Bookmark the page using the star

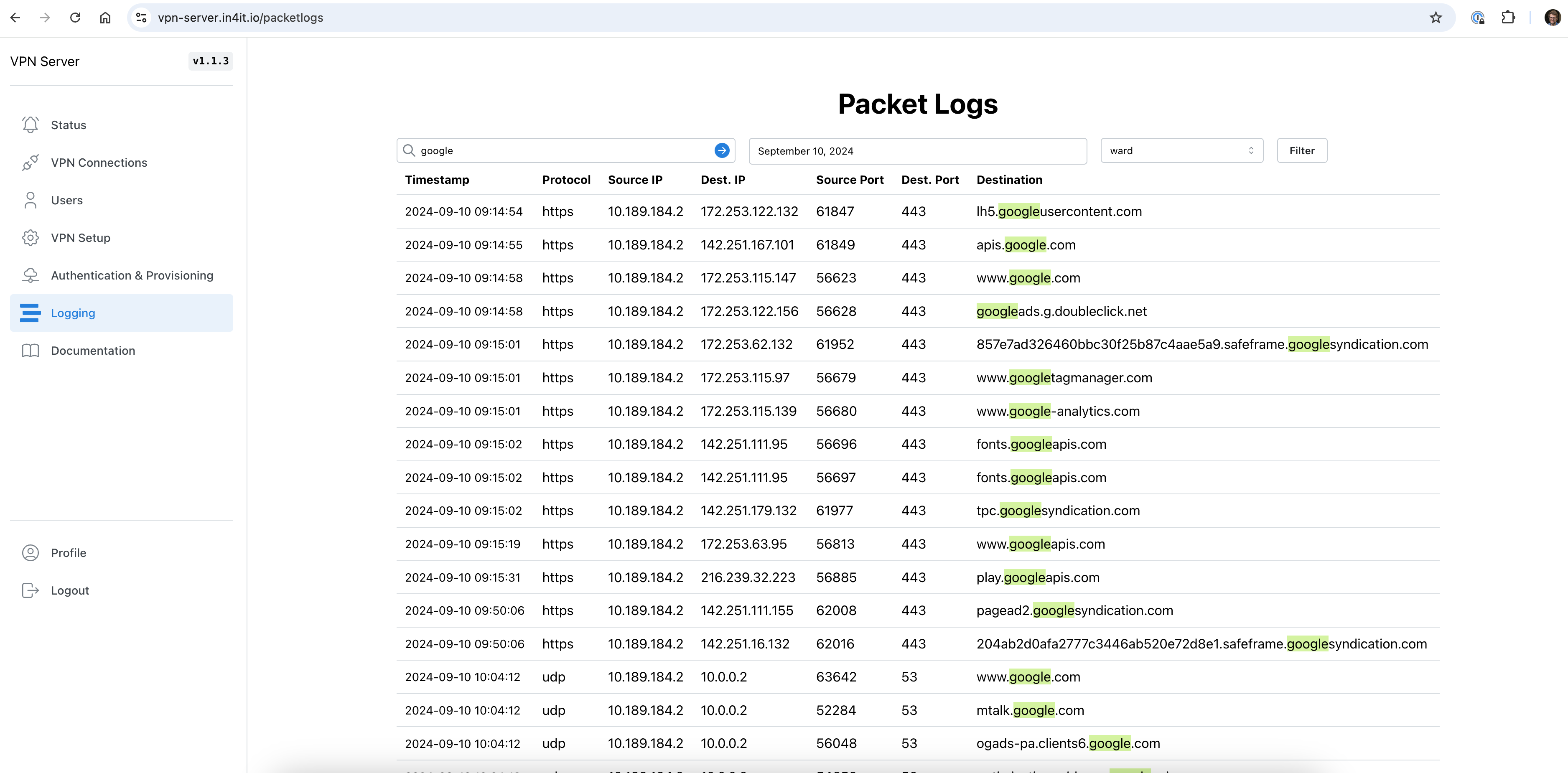tap(1436, 17)
